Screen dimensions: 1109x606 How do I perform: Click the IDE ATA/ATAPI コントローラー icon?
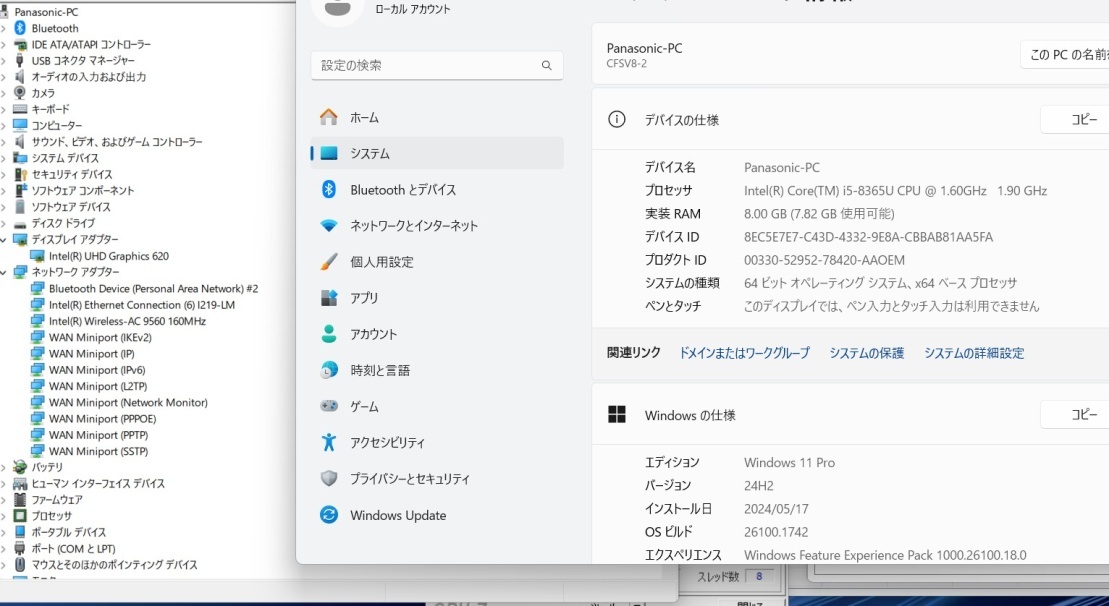pyautogui.click(x=20, y=45)
